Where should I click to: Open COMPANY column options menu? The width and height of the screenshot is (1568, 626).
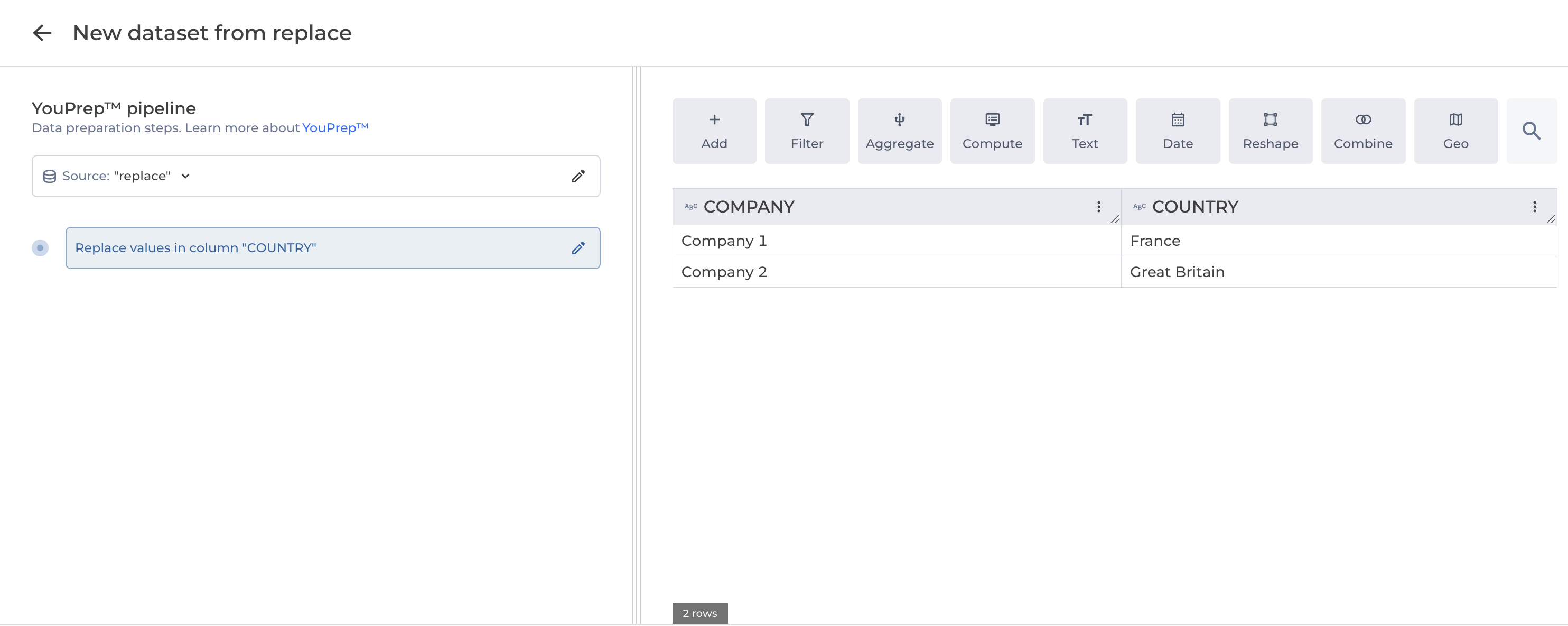click(x=1098, y=207)
